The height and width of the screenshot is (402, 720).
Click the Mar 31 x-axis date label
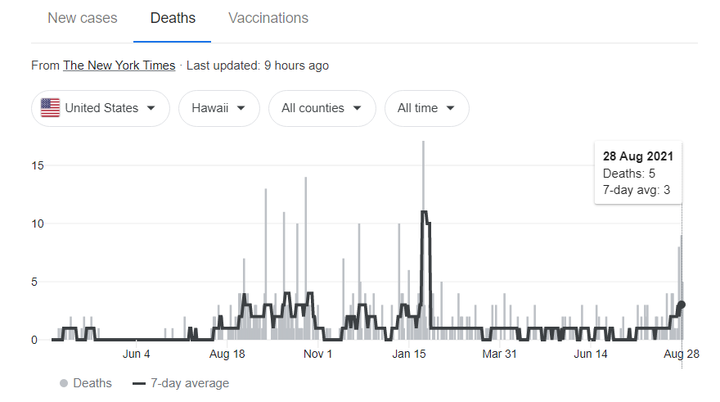(499, 354)
